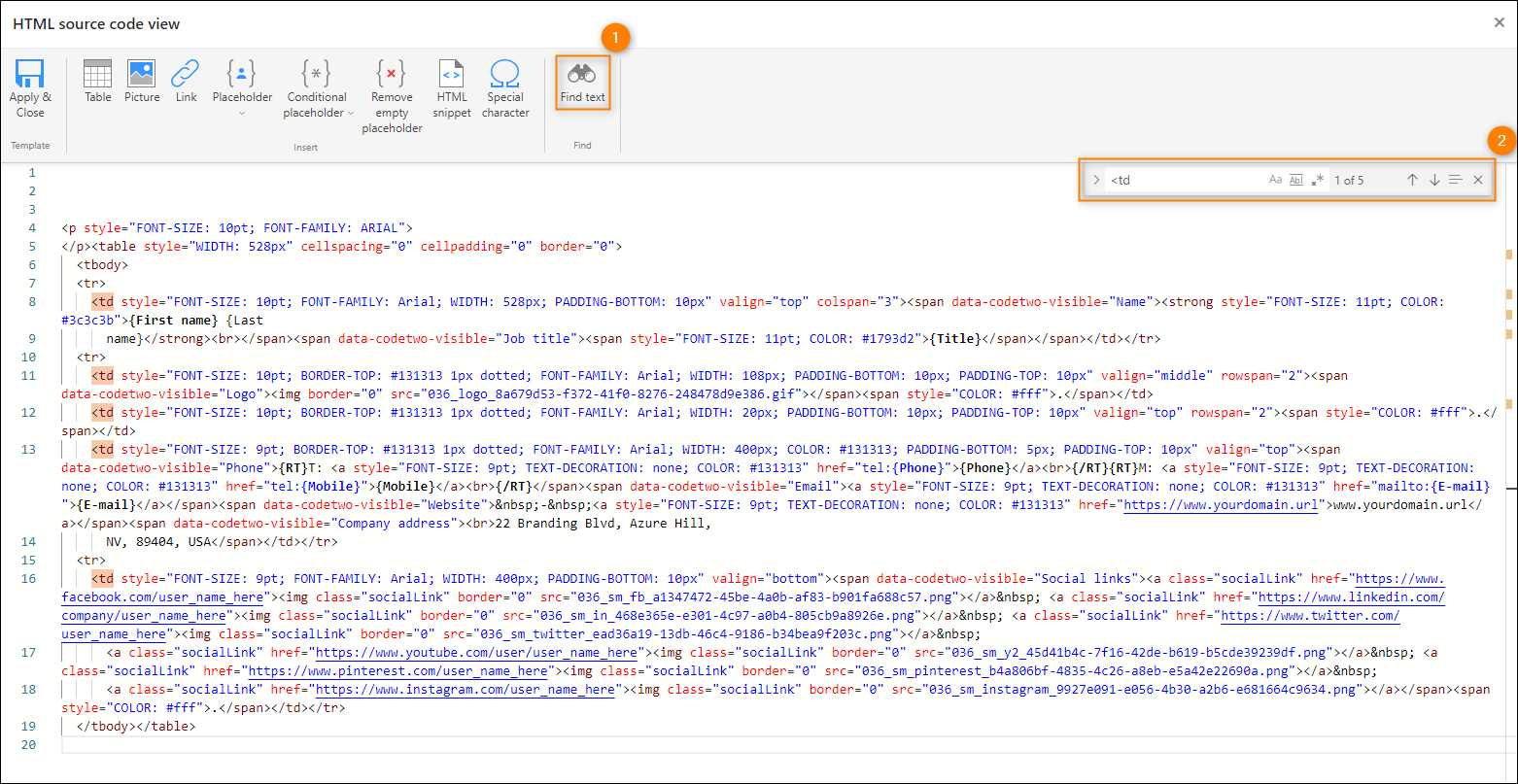Insert a Table from the toolbar
The height and width of the screenshot is (784, 1518).
point(97,82)
